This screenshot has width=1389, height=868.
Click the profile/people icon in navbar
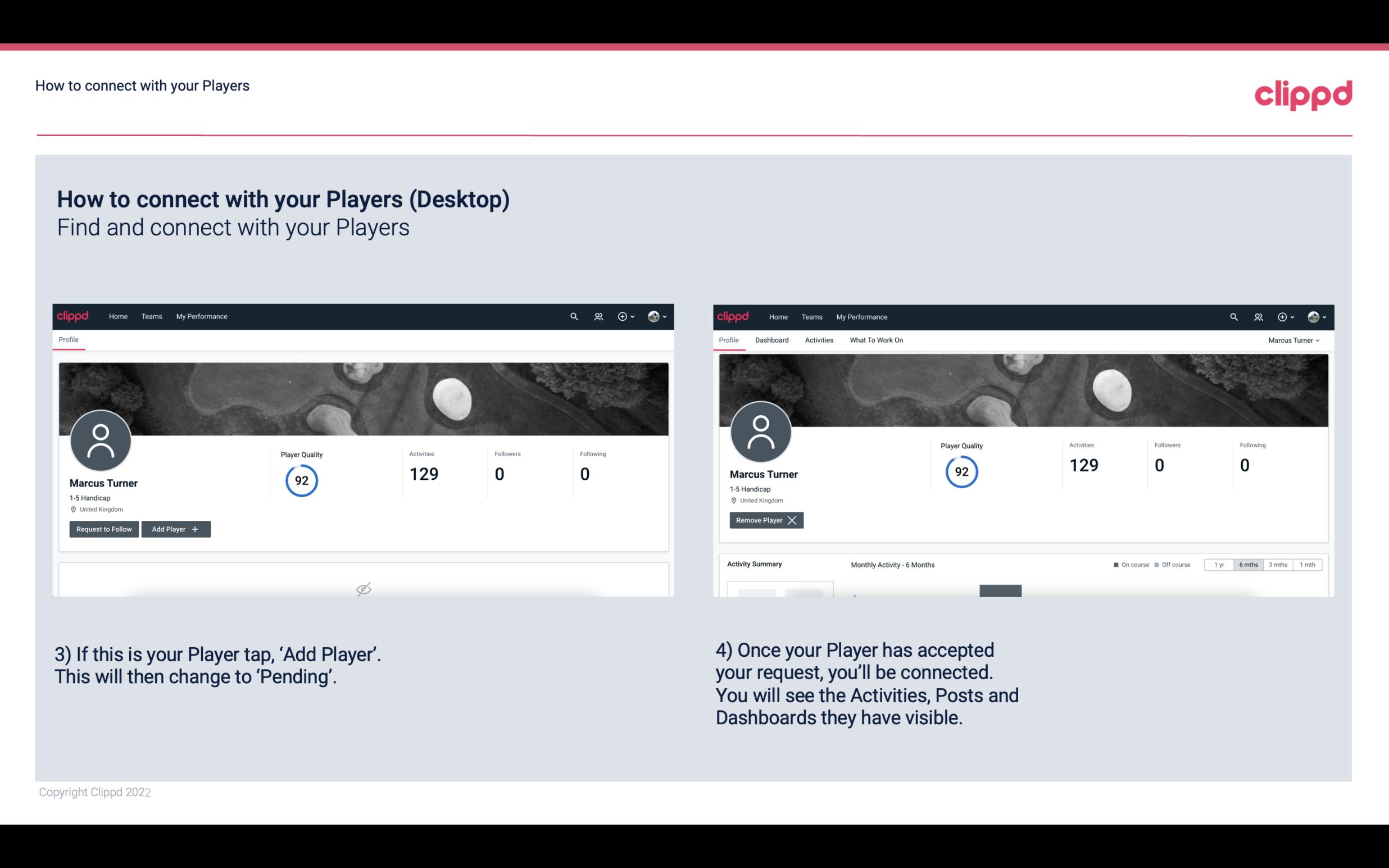coord(597,316)
